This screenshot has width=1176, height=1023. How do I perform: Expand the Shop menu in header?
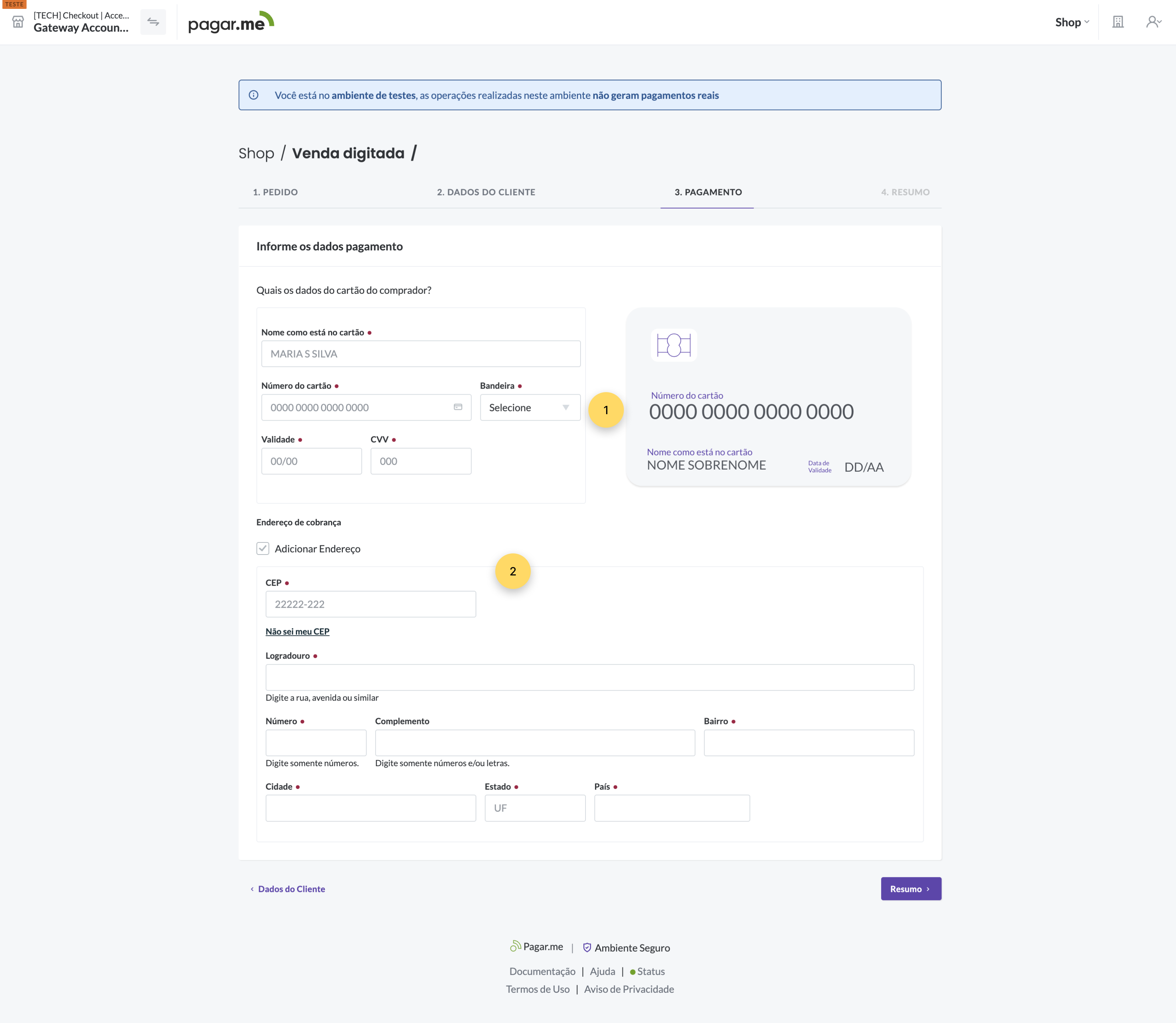[1072, 22]
